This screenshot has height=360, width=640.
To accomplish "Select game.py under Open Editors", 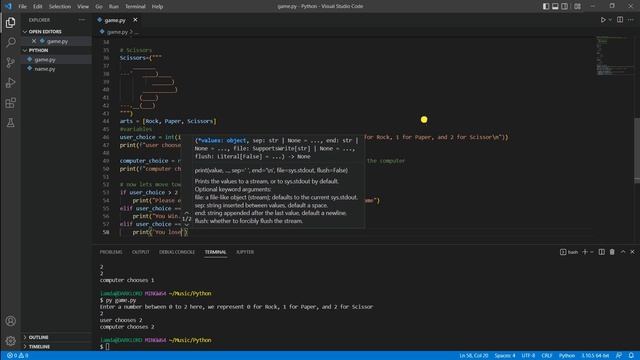I will coord(57,41).
